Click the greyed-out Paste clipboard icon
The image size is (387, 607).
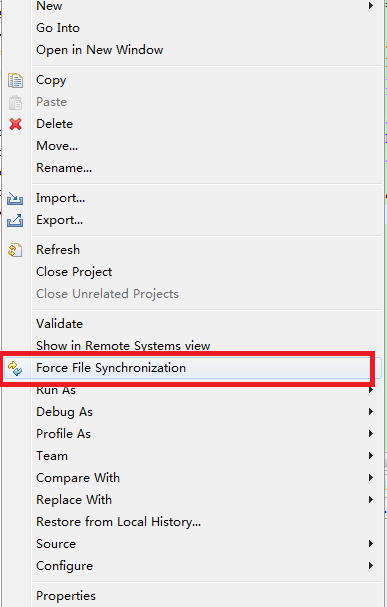pos(15,102)
